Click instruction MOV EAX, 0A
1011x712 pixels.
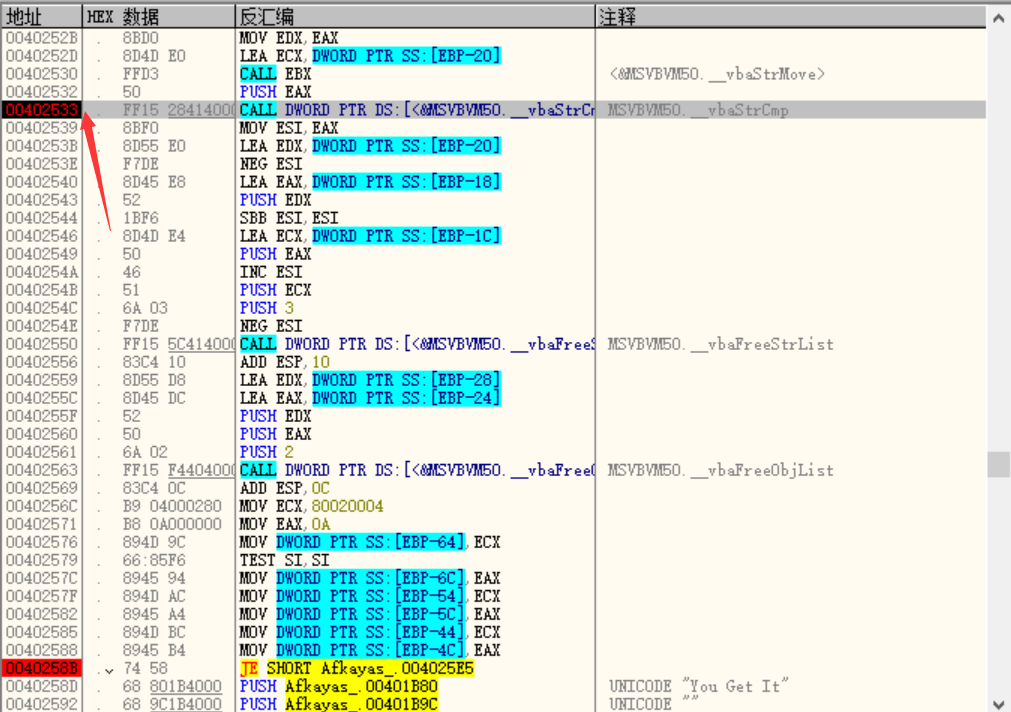[284, 524]
